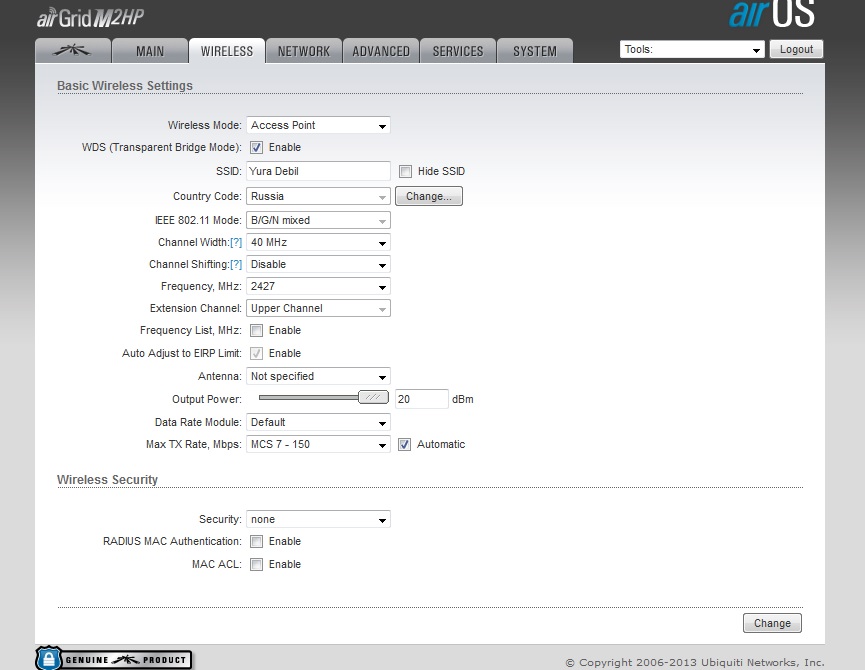Screen dimensions: 865x670
Task: Open the IEEE 802.11 Mode dropdown
Action: click(318, 220)
